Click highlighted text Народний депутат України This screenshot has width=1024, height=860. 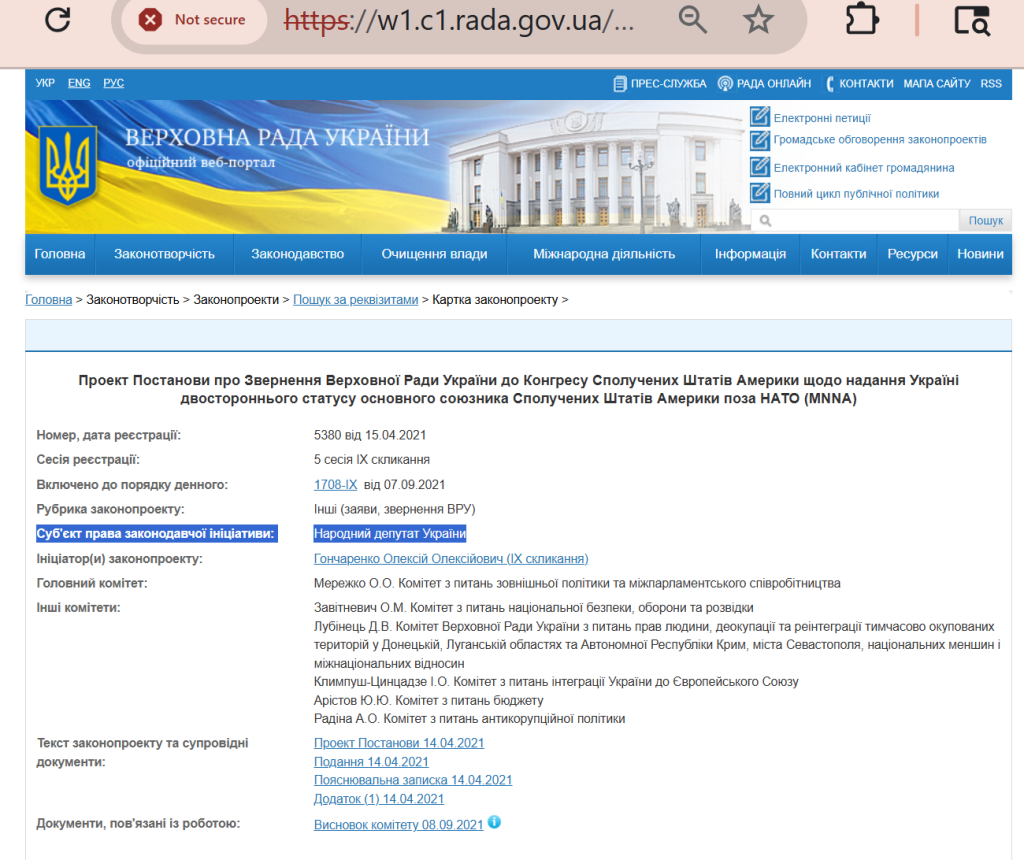pos(390,534)
